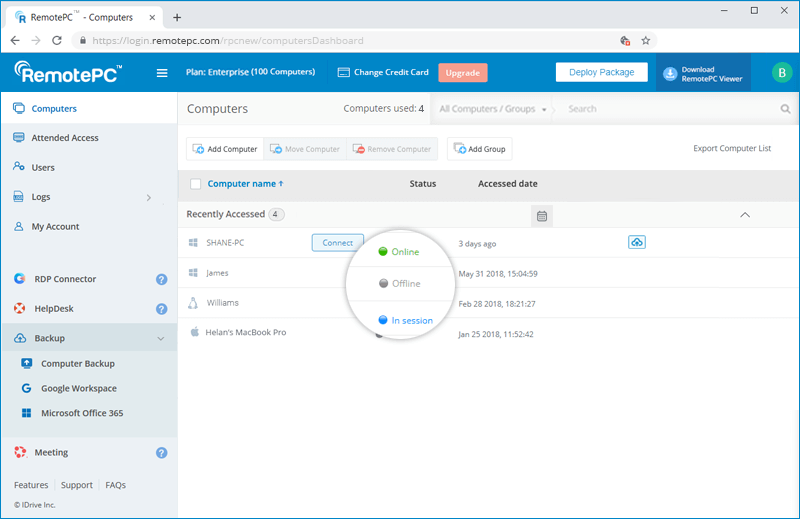The height and width of the screenshot is (519, 800).
Task: Click the HelpDesk help question icon
Action: pyautogui.click(x=161, y=309)
